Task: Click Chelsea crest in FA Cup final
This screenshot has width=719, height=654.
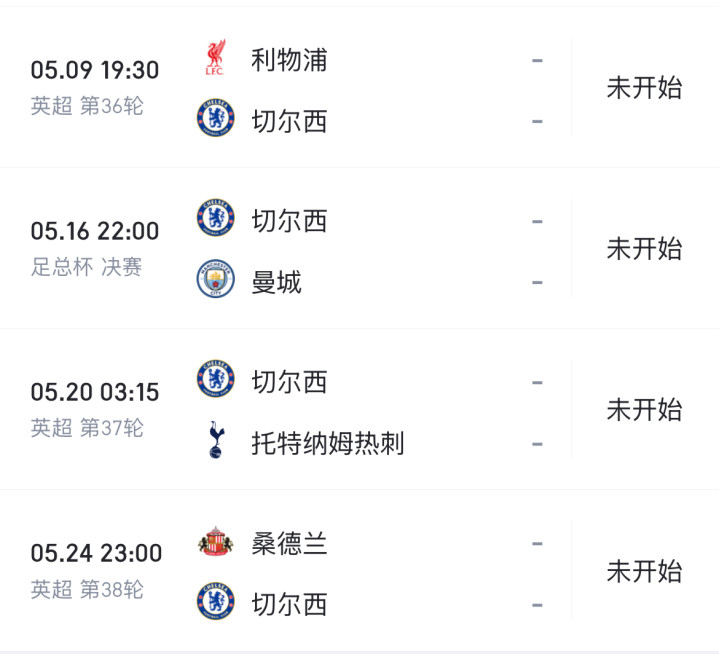Action: (x=215, y=217)
